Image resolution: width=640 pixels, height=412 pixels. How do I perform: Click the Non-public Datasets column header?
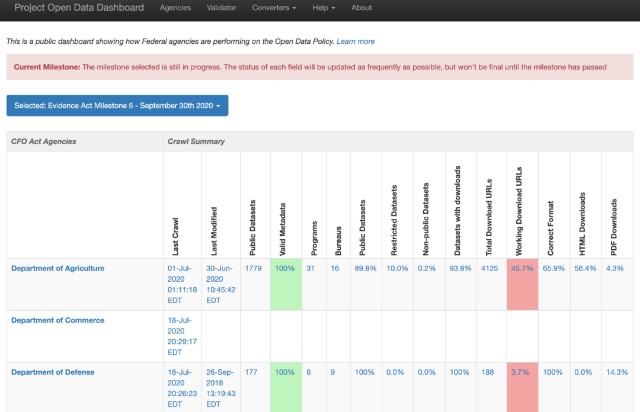coord(425,219)
